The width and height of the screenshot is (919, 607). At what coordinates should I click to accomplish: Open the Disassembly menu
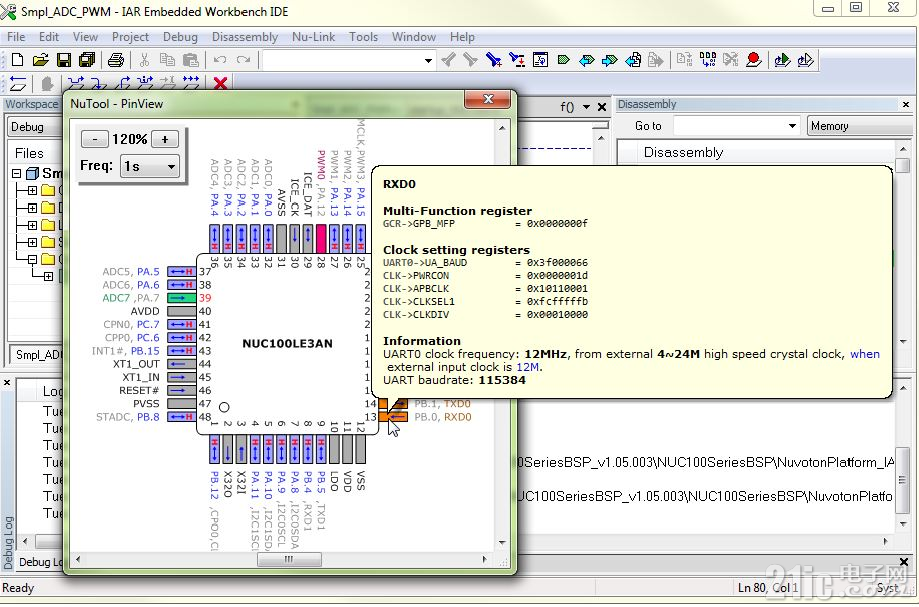245,37
